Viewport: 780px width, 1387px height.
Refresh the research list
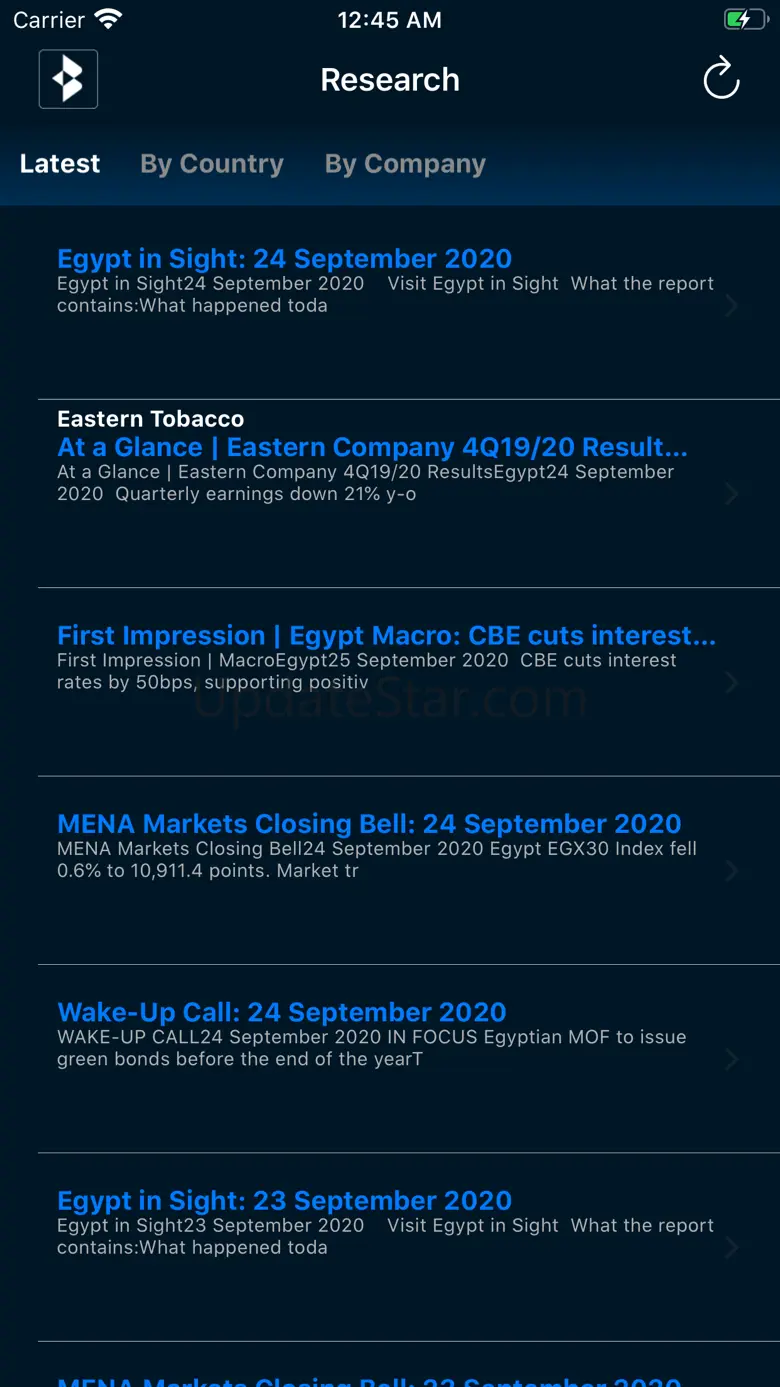(721, 79)
